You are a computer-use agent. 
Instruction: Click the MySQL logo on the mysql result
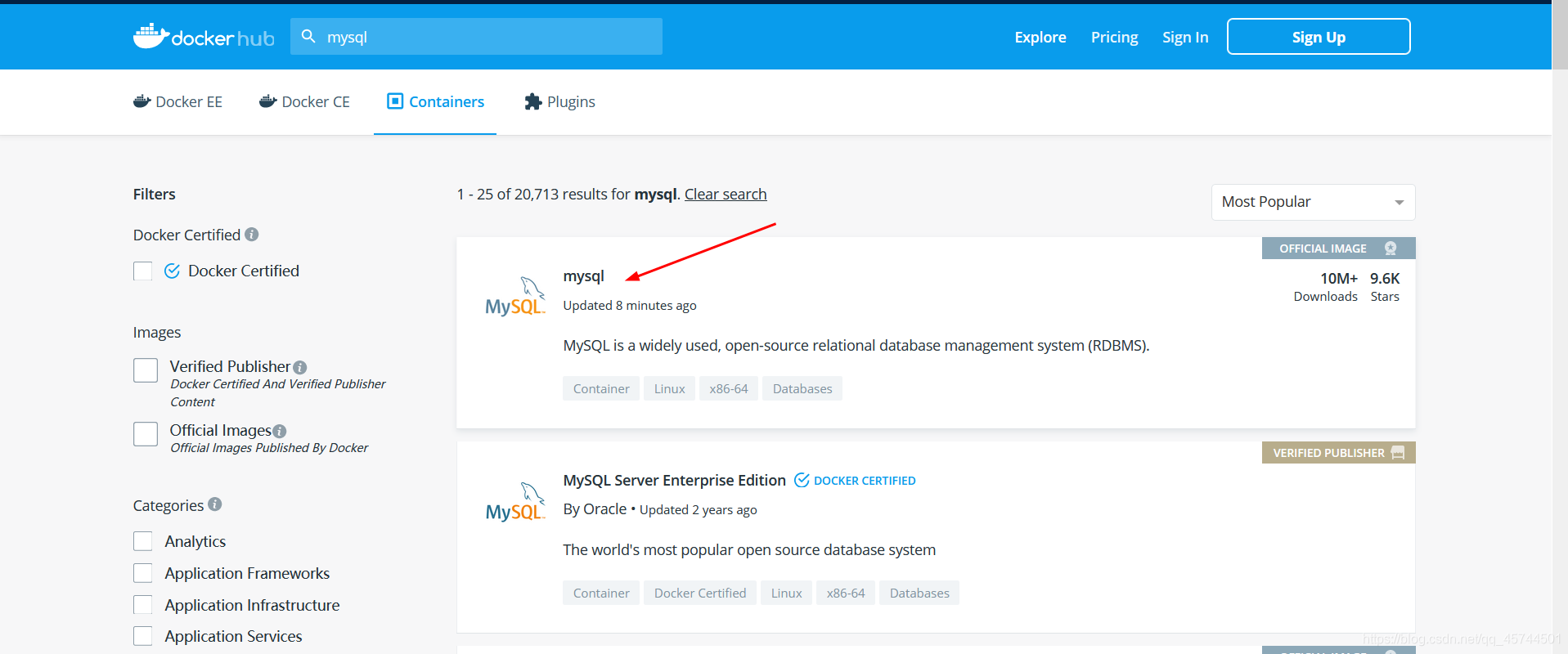tap(515, 296)
